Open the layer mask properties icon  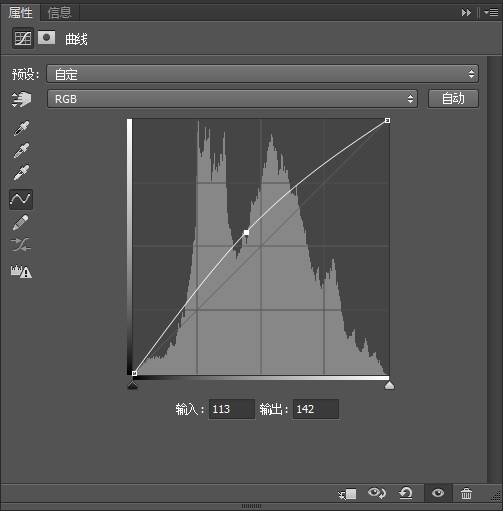(46, 38)
